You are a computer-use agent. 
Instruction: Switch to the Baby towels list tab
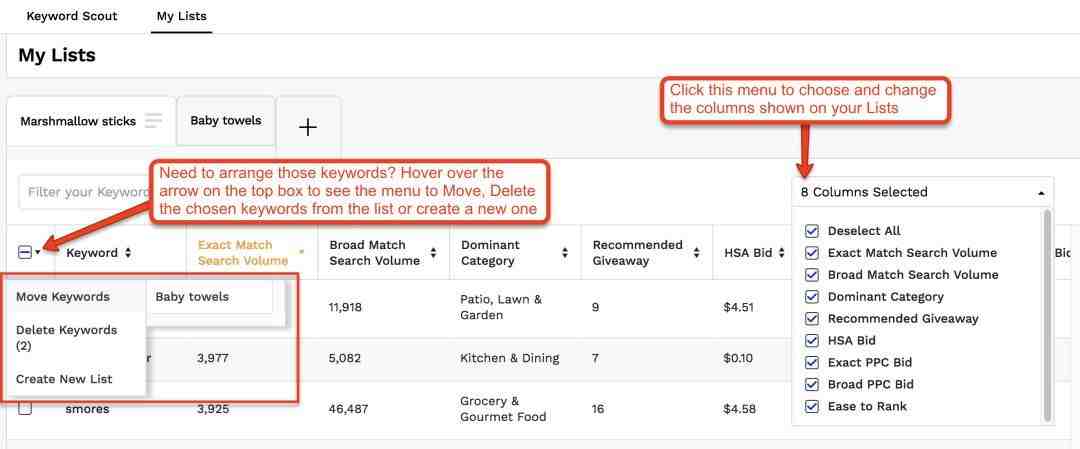point(226,121)
